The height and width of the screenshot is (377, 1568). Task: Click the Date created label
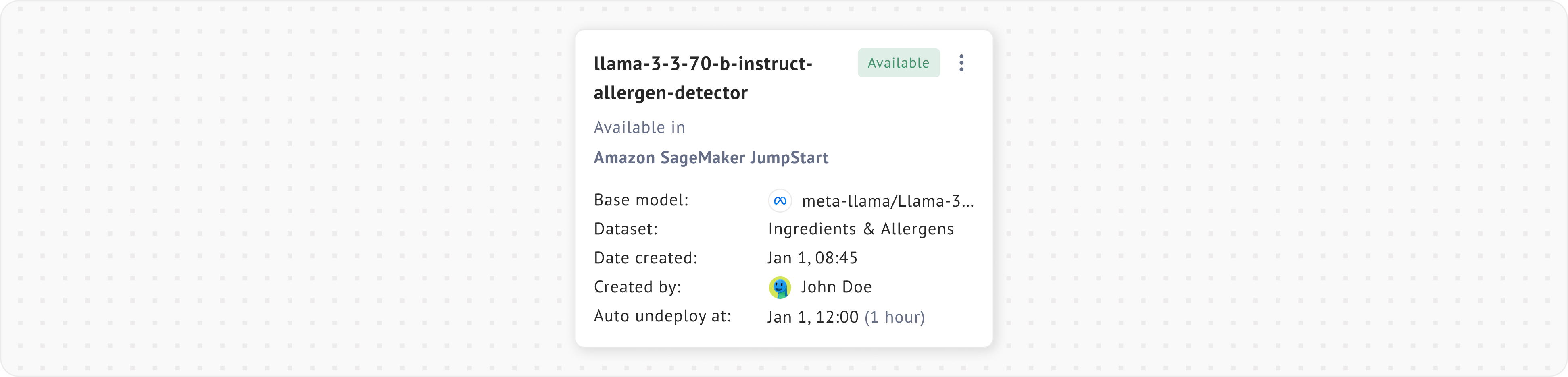tap(645, 259)
